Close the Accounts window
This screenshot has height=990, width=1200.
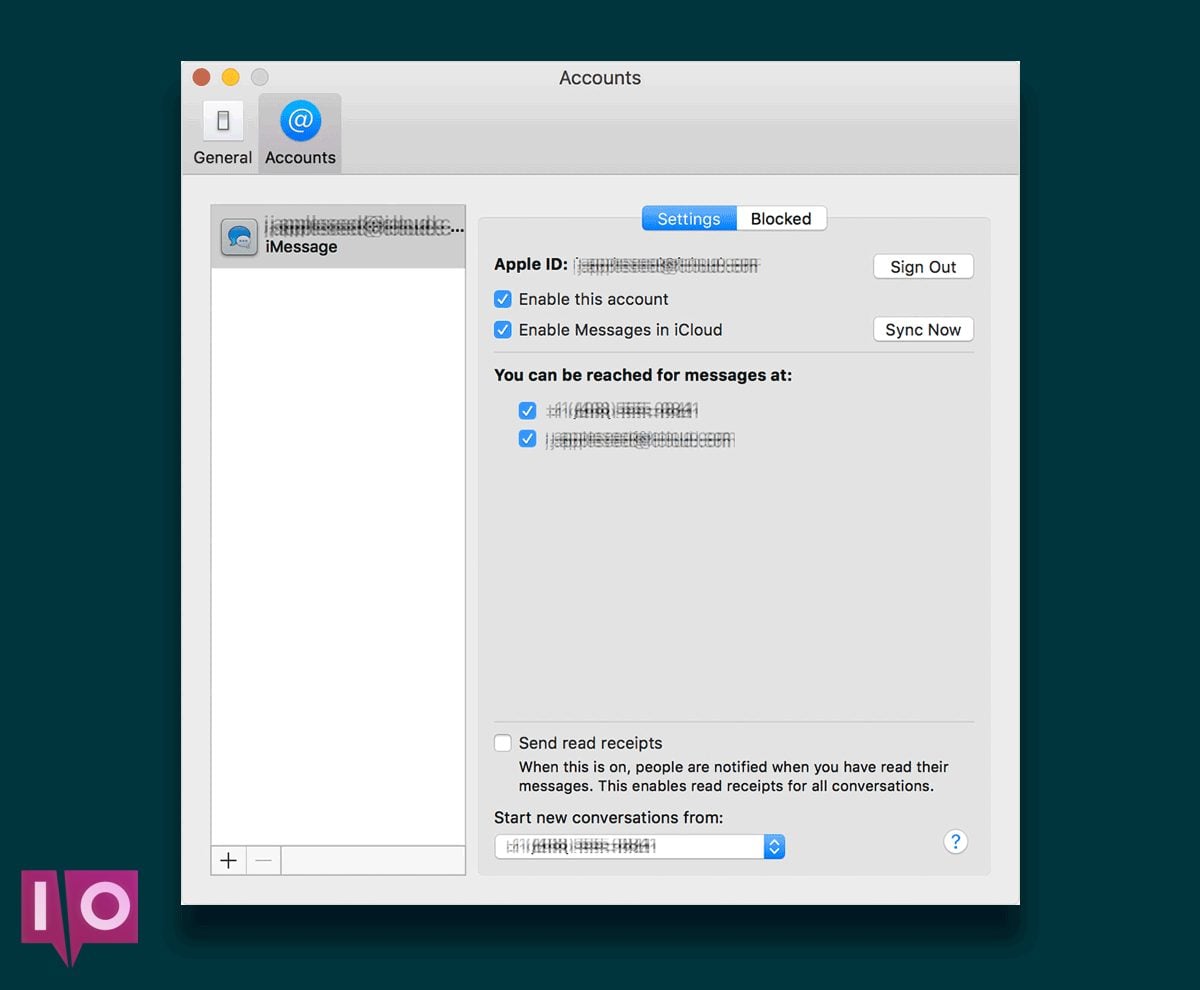click(x=201, y=77)
